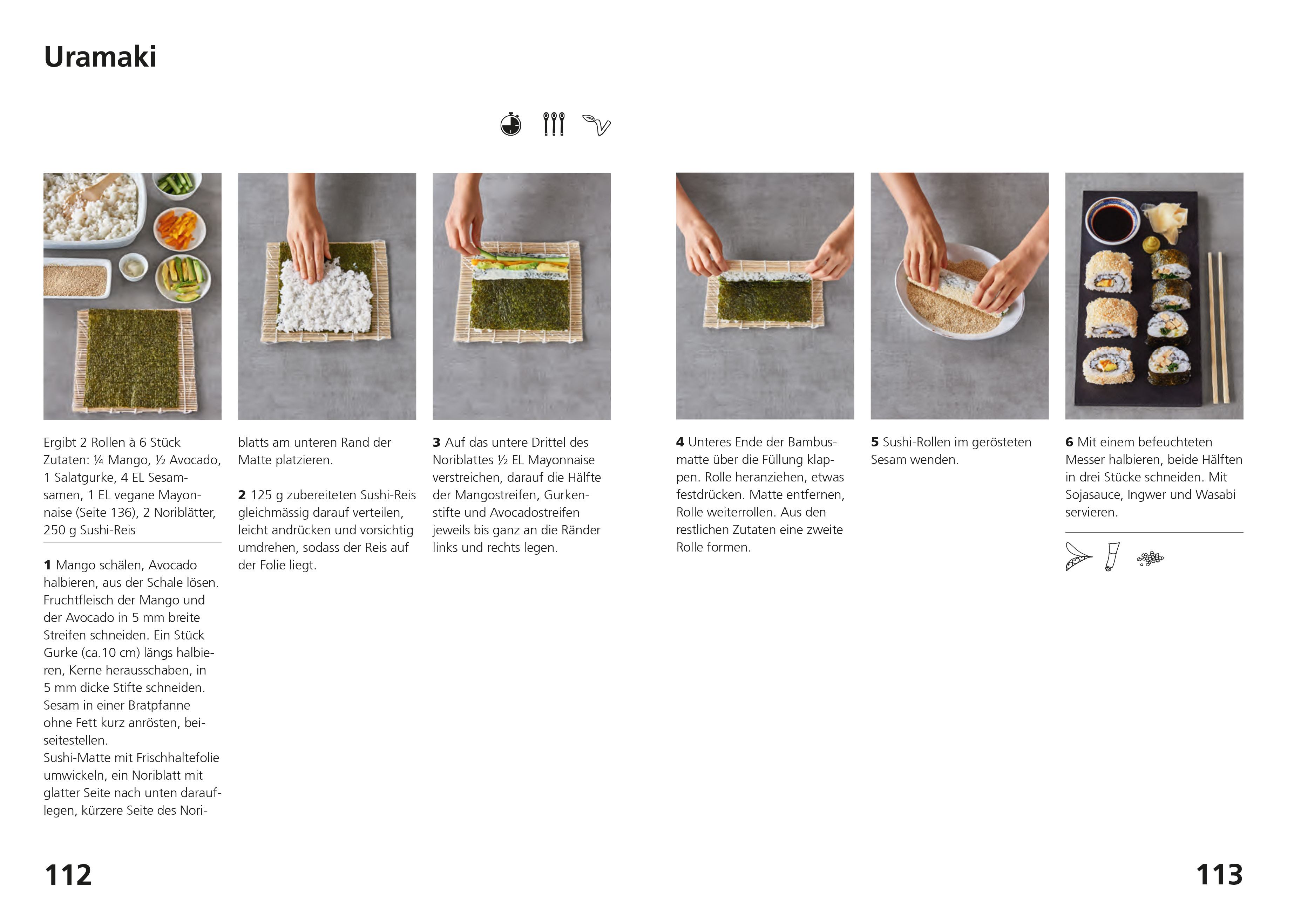
Task: Select the finished sushi platter photo
Action: click(x=1154, y=296)
